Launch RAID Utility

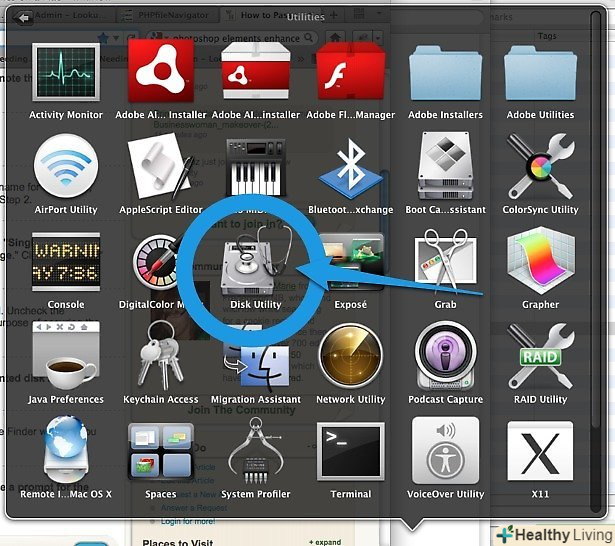(x=540, y=356)
